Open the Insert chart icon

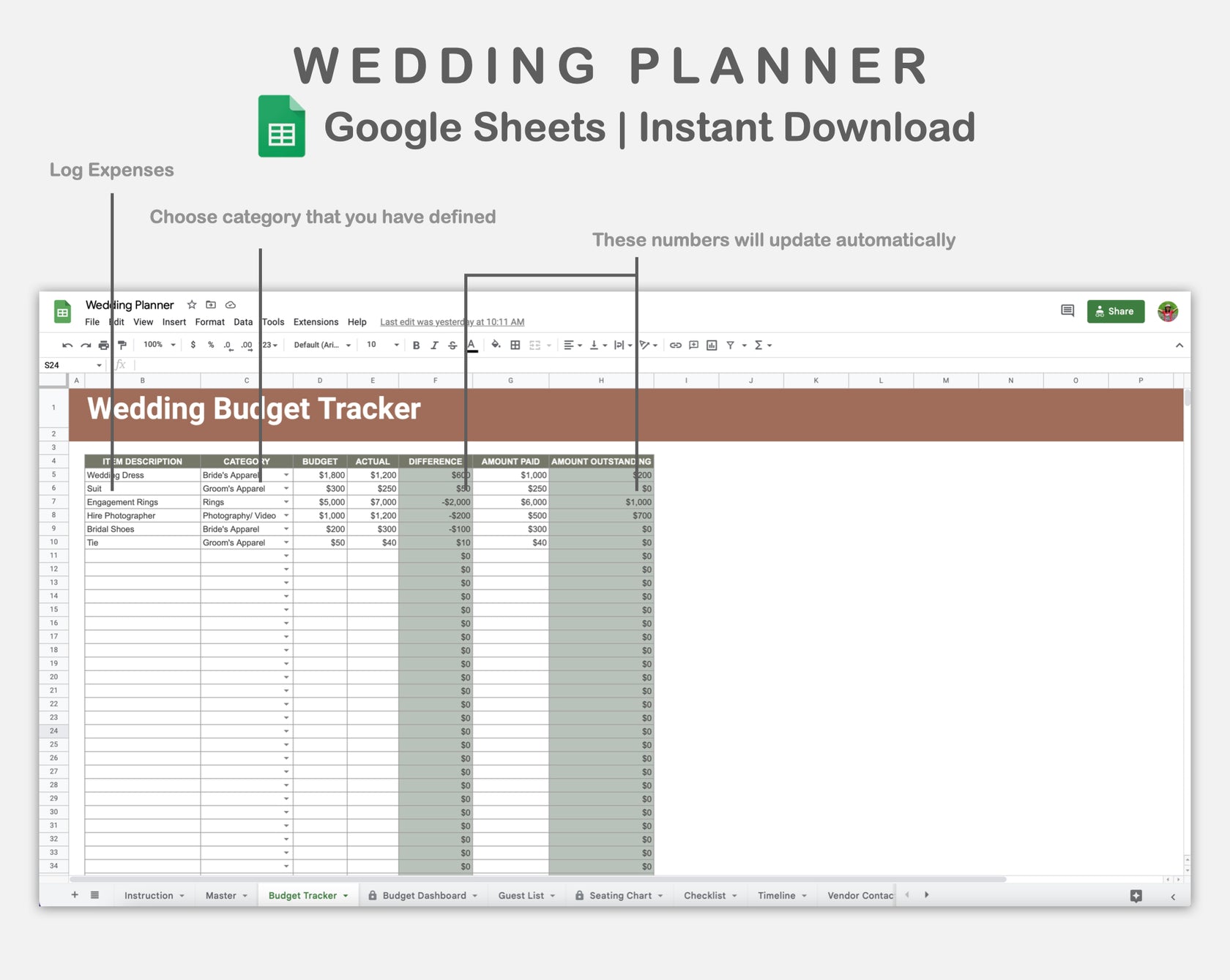pos(711,345)
